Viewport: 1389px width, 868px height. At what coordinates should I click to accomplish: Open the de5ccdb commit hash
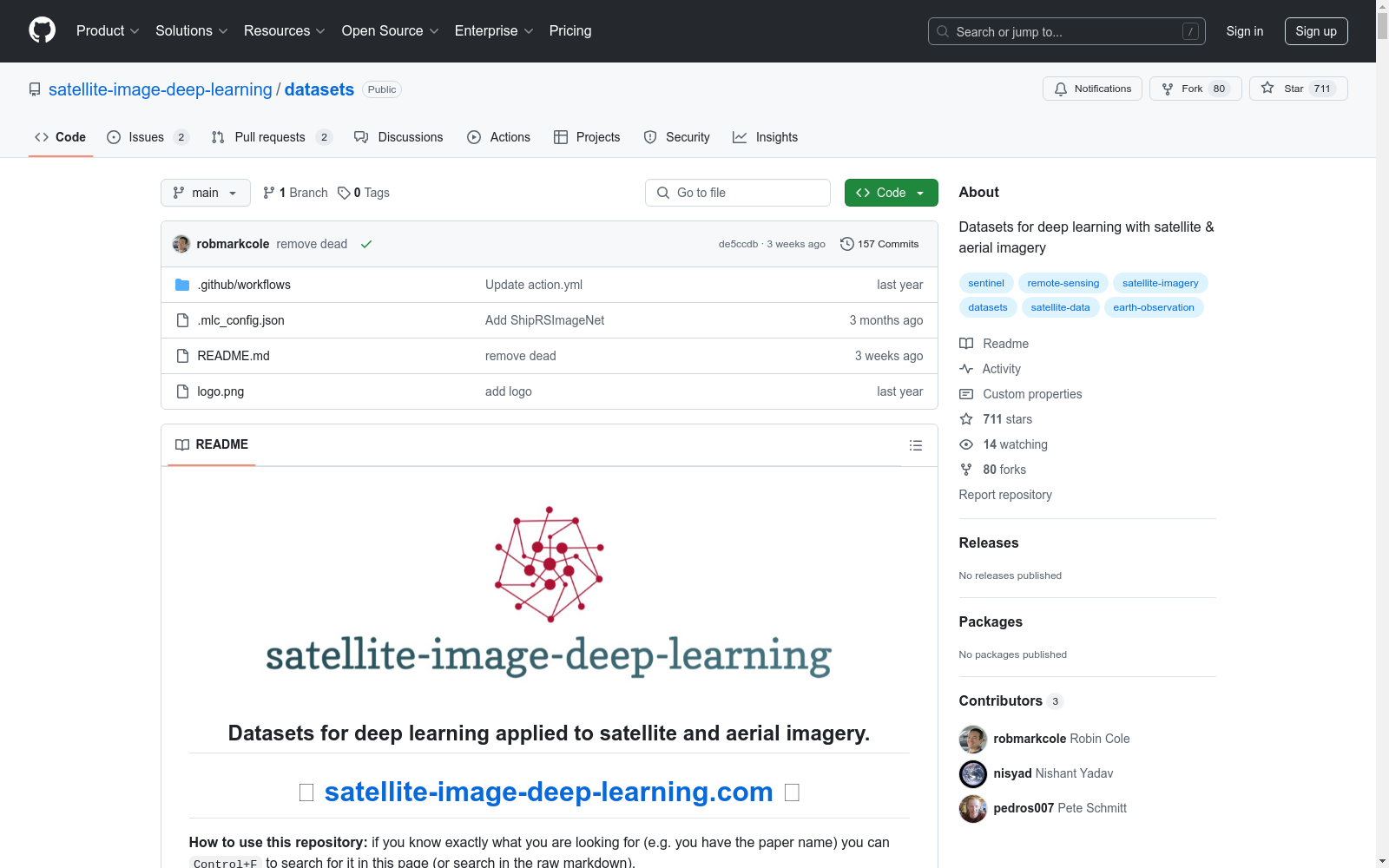pyautogui.click(x=738, y=244)
